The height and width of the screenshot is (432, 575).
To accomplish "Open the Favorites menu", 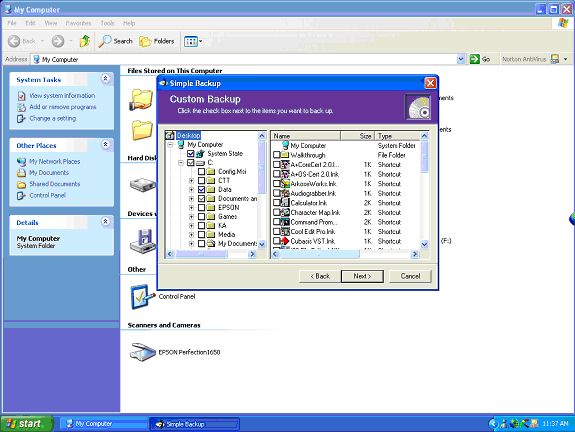I will 78,23.
